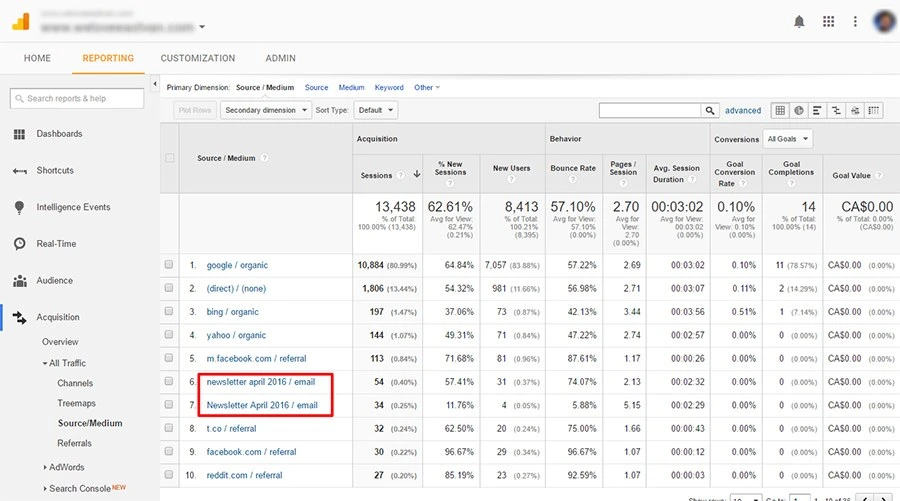Expand the AdWords section
The image size is (900, 501).
click(45, 467)
